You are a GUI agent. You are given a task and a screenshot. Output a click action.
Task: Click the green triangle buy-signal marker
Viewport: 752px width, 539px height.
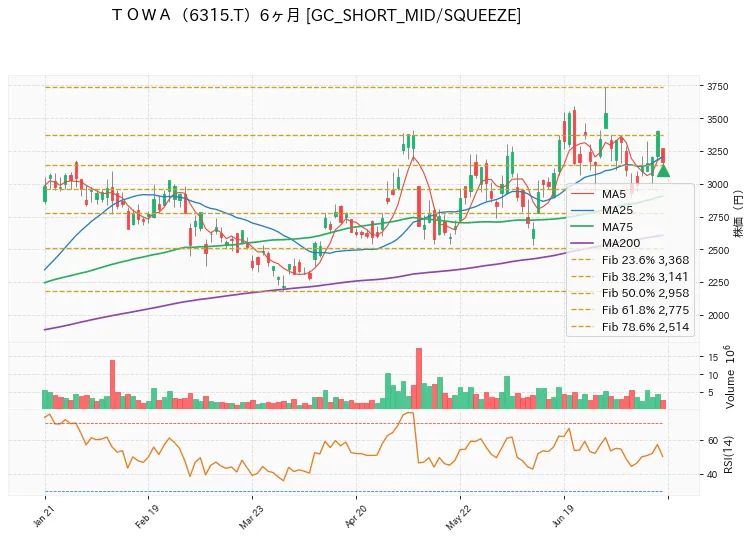click(663, 170)
